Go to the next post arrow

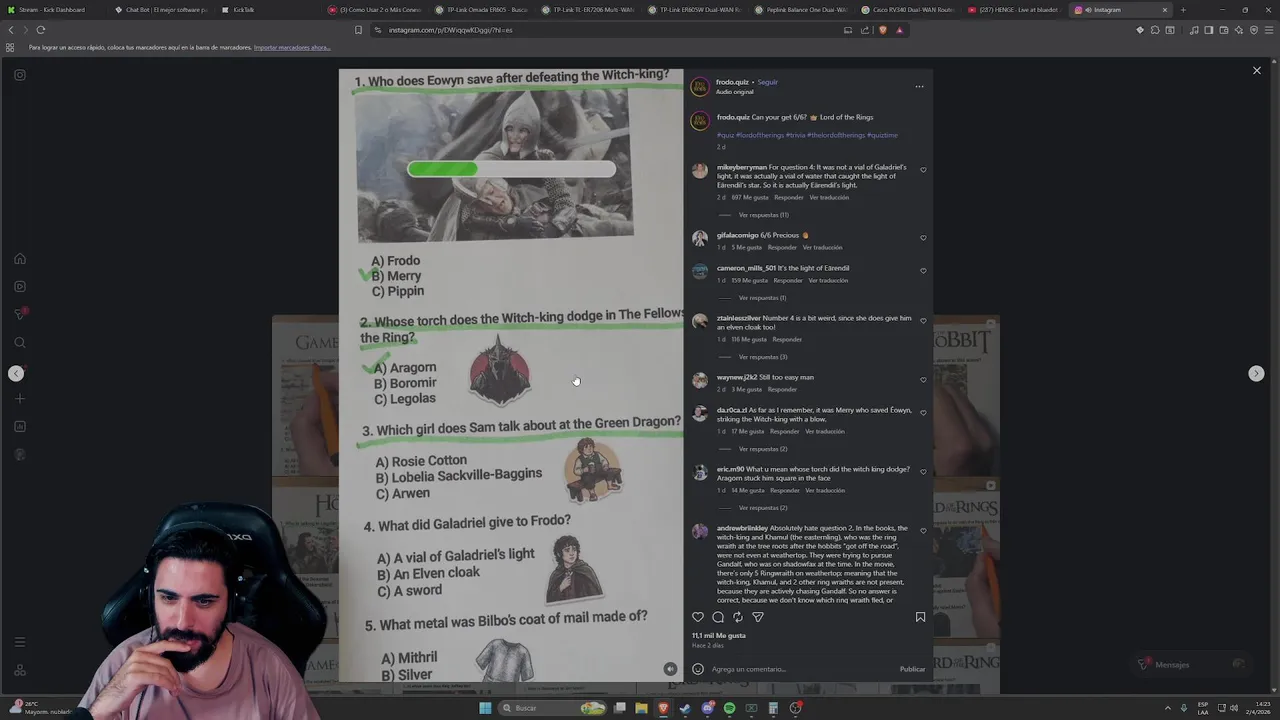coord(1256,373)
